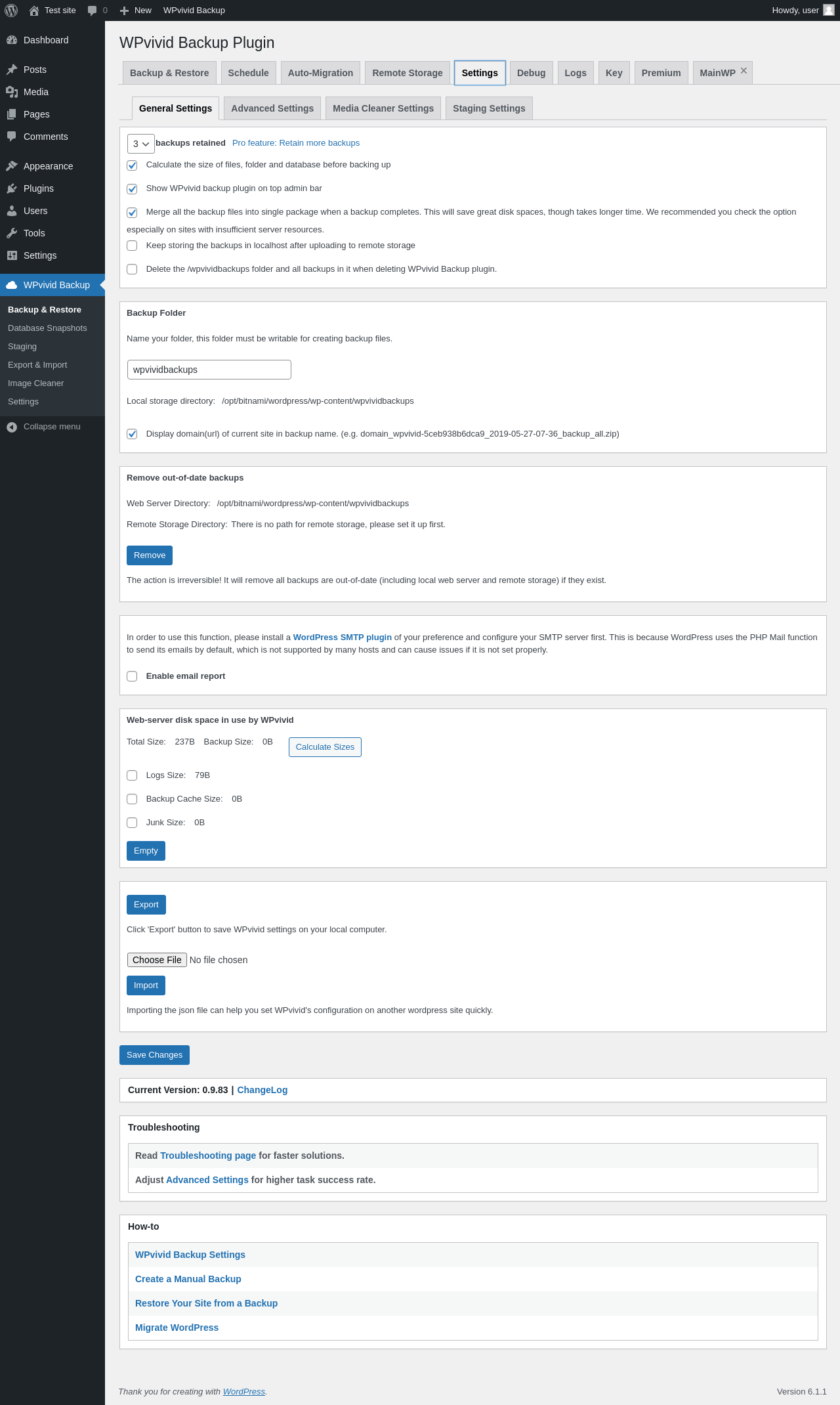Enable email report checkbox
Screen dimensions: 840x1405
click(x=132, y=676)
